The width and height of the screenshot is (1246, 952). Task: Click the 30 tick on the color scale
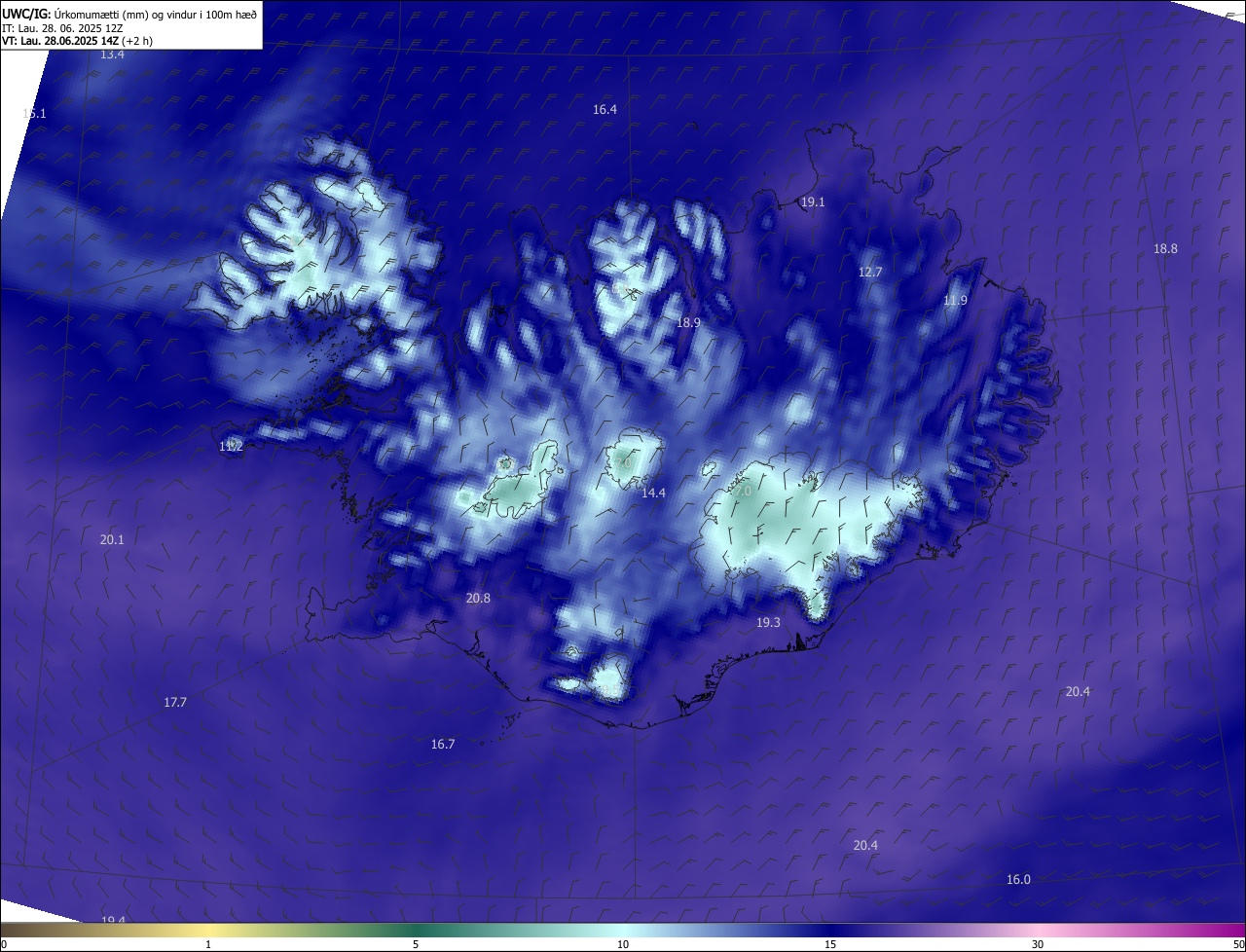click(1038, 944)
